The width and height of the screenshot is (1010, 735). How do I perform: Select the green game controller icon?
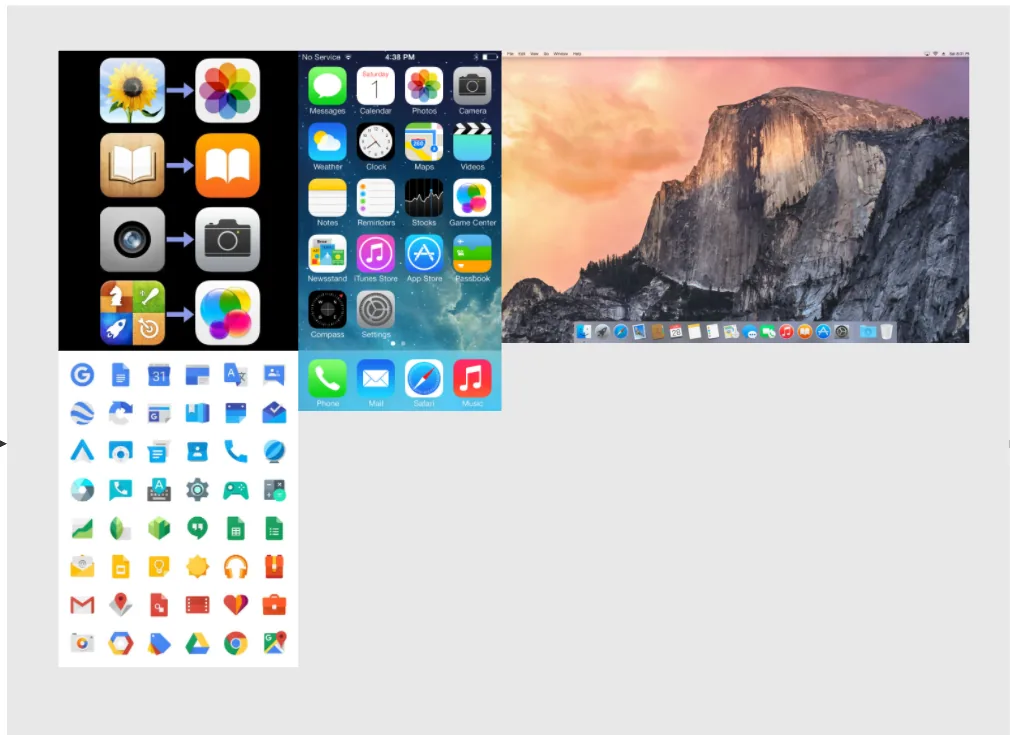(x=235, y=490)
